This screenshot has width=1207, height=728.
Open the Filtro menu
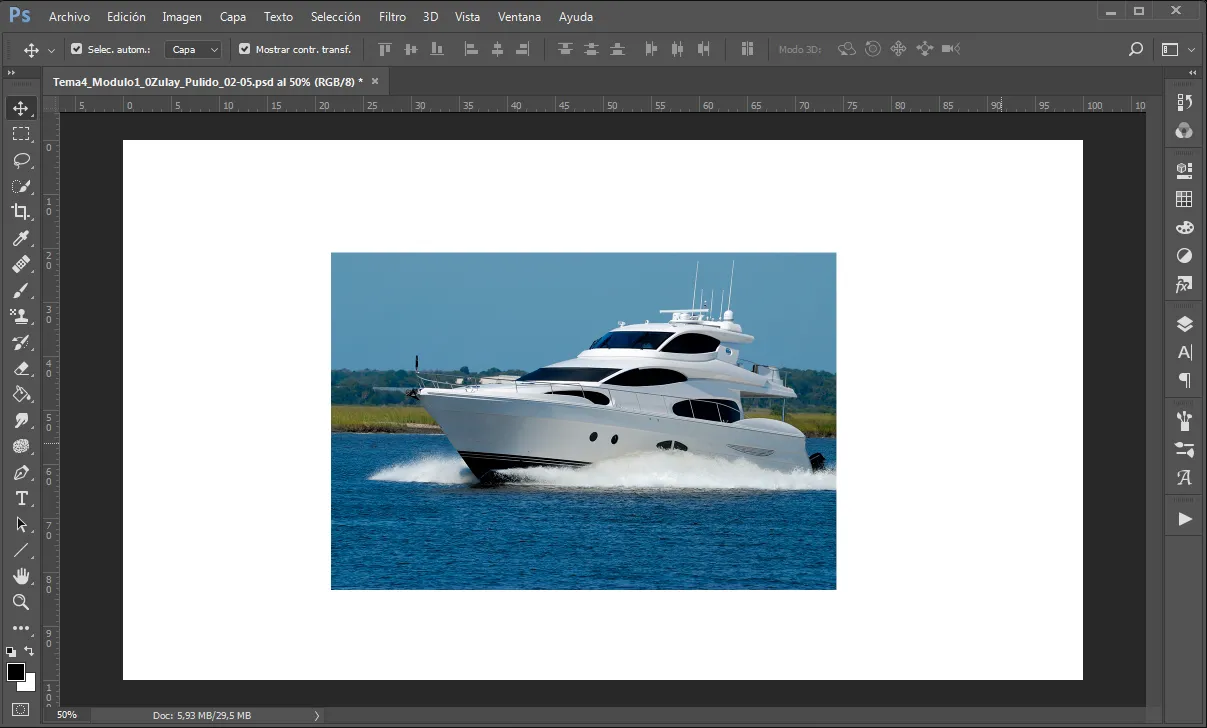[x=392, y=17]
